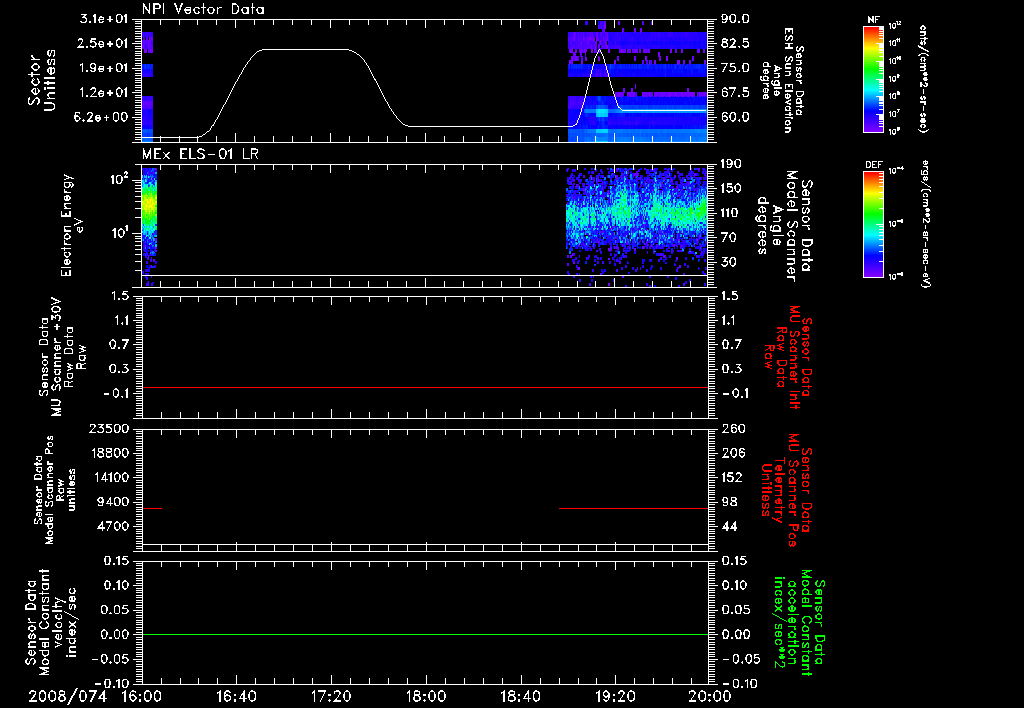Click the '2008/074' date label
The image size is (1024, 708).
point(67,696)
